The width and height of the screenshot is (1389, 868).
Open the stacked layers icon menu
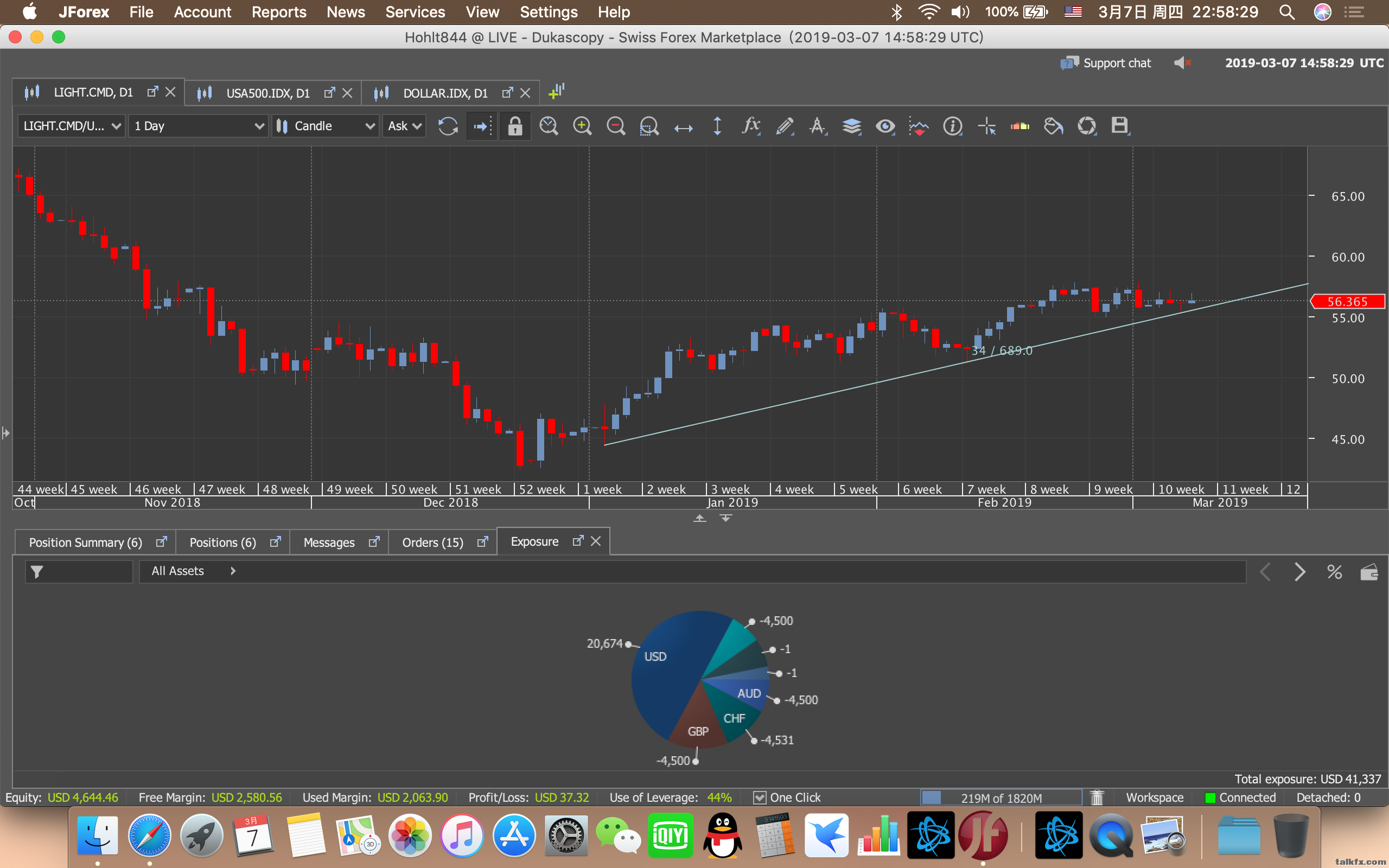[852, 126]
